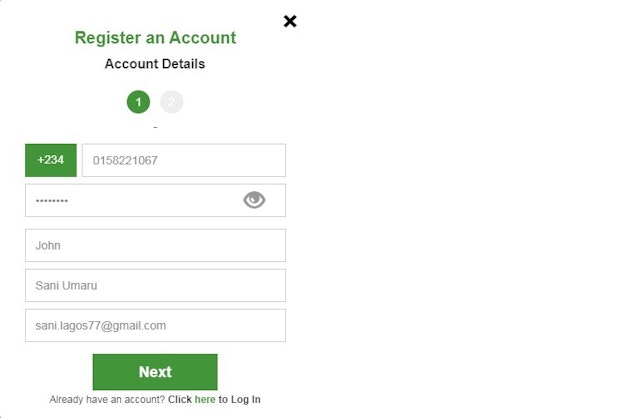
Task: Select the Sani Umaru last name field
Action: click(x=155, y=285)
